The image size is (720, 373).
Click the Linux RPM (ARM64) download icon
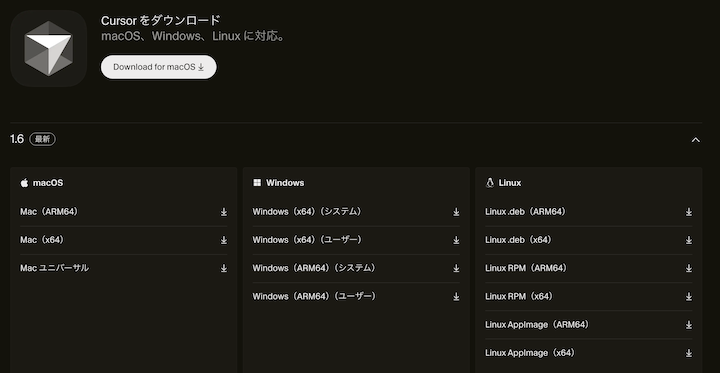point(689,268)
